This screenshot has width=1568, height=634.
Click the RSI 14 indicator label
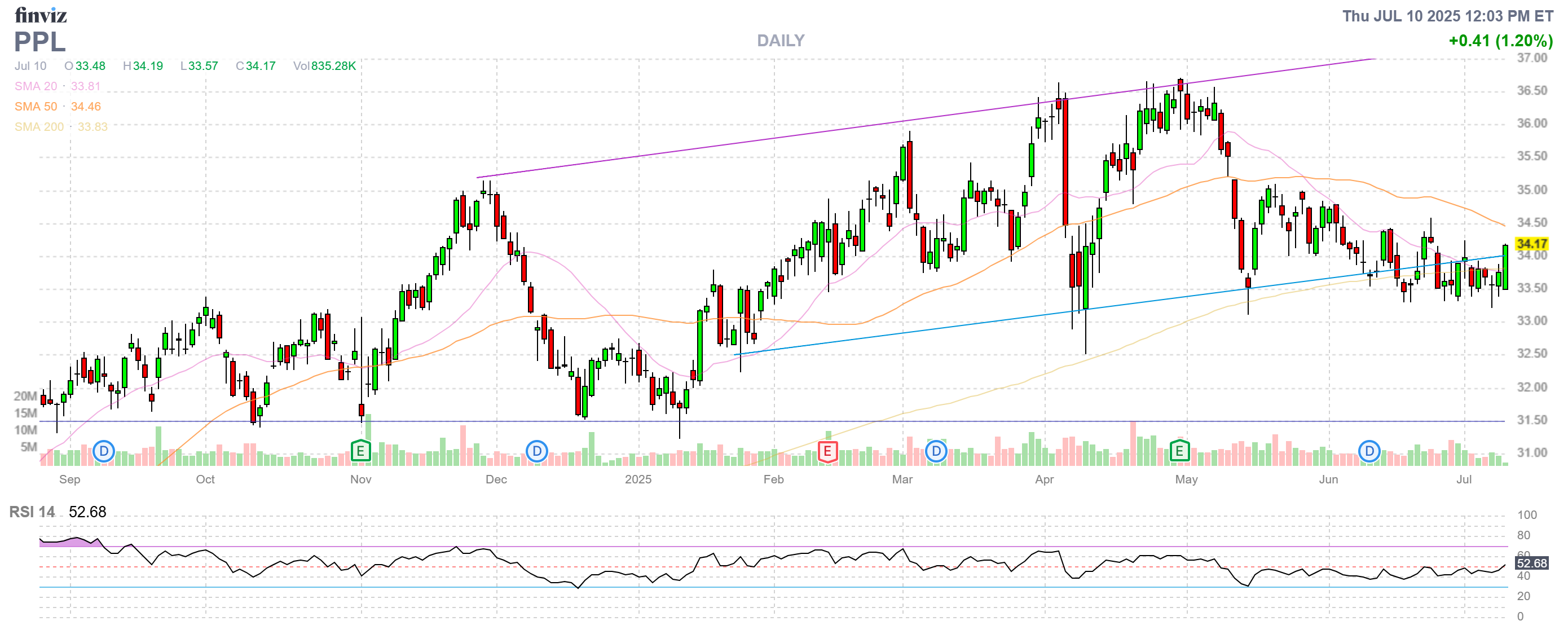32,512
